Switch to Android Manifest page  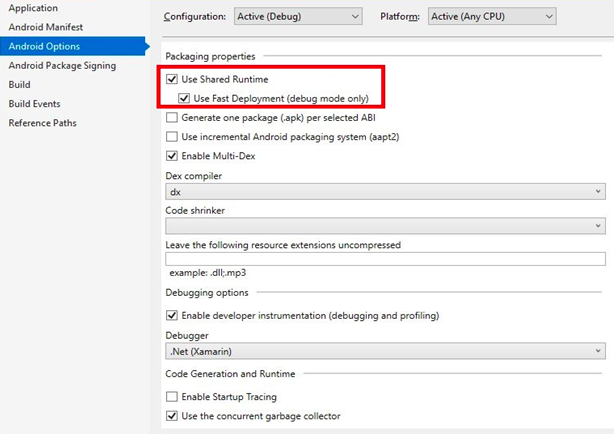pyautogui.click(x=46, y=27)
